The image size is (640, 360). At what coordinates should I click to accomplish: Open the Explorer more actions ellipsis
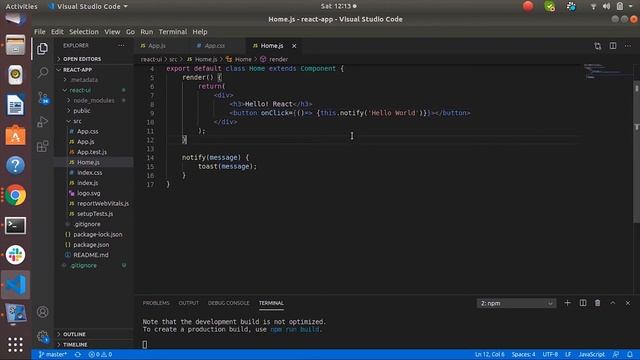point(121,45)
